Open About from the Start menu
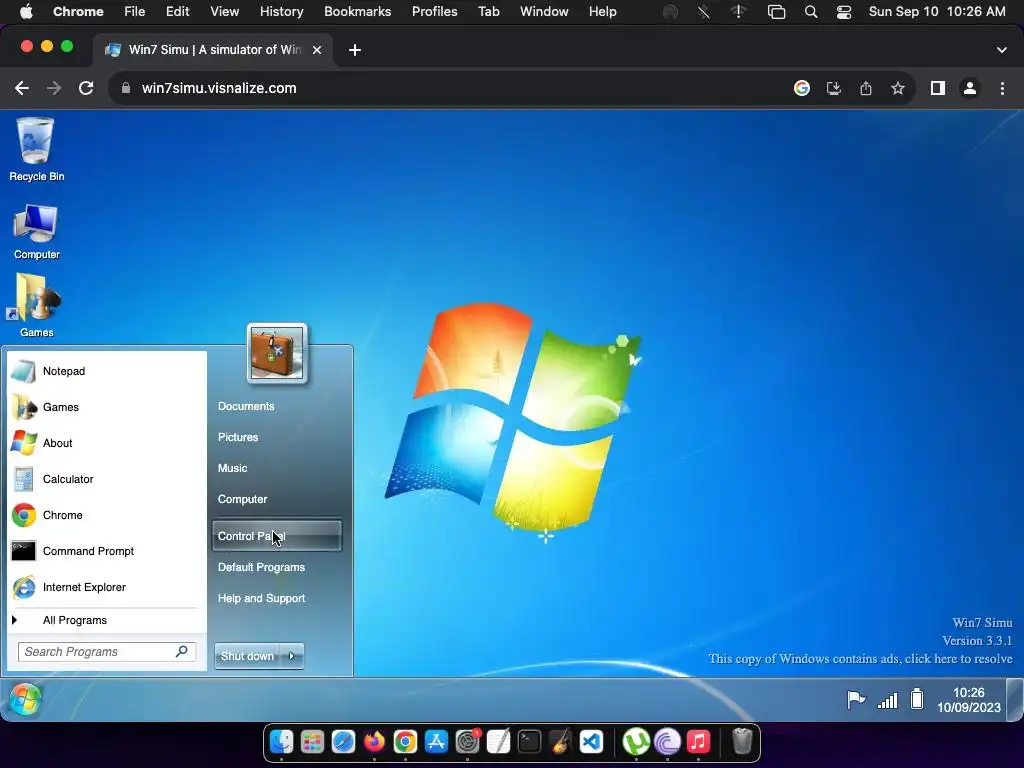The height and width of the screenshot is (768, 1024). tap(104, 443)
